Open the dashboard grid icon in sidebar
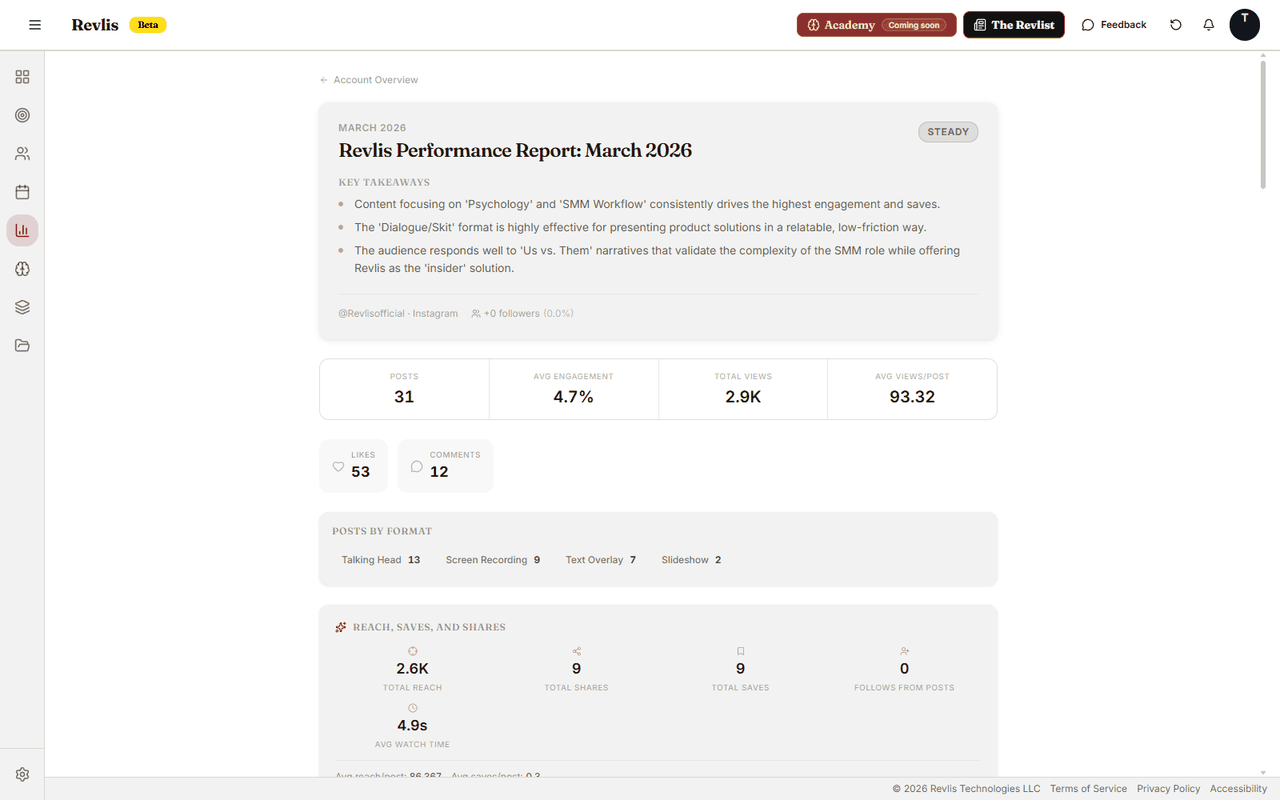 (x=22, y=77)
